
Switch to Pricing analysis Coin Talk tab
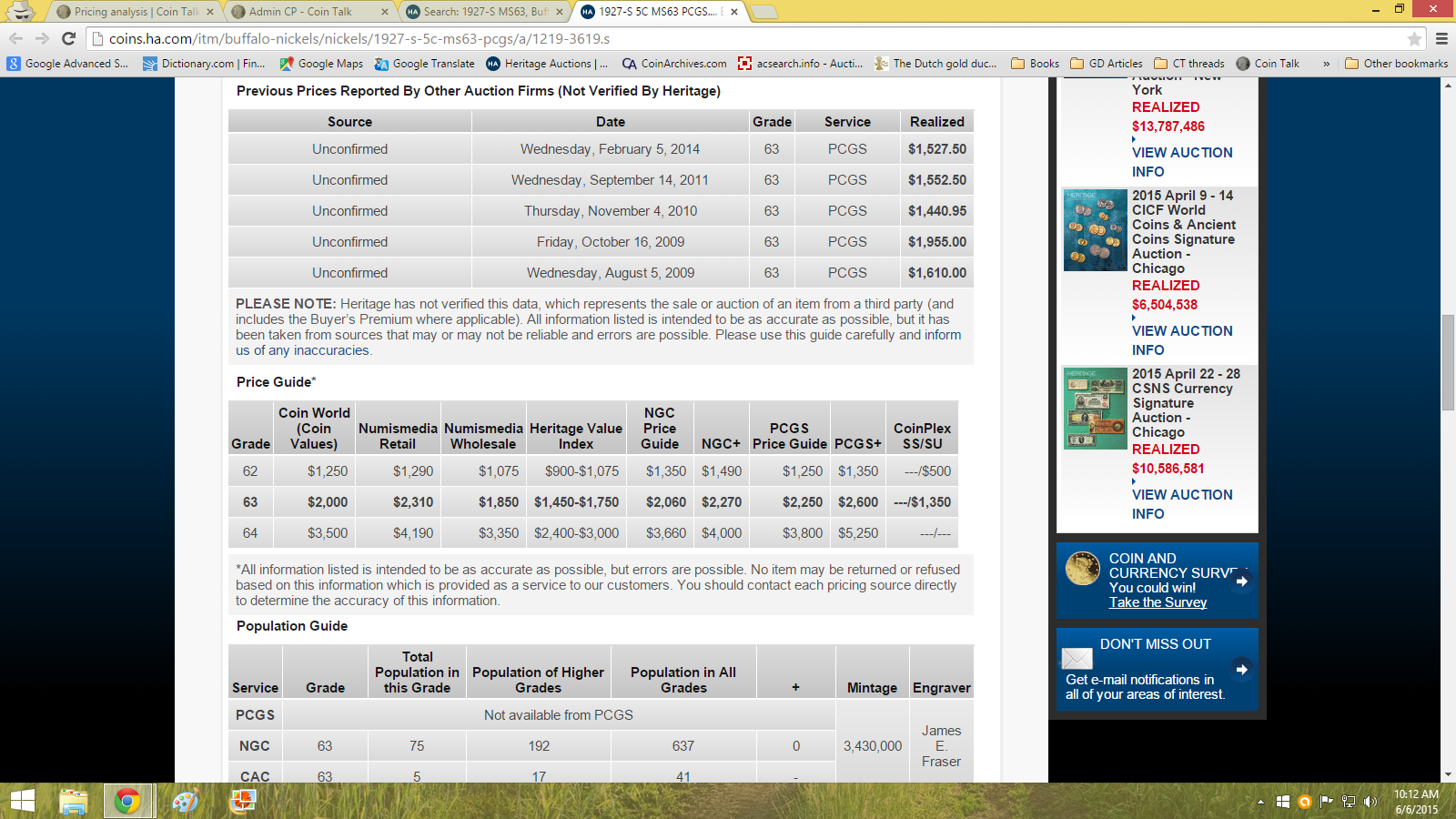tap(135, 12)
